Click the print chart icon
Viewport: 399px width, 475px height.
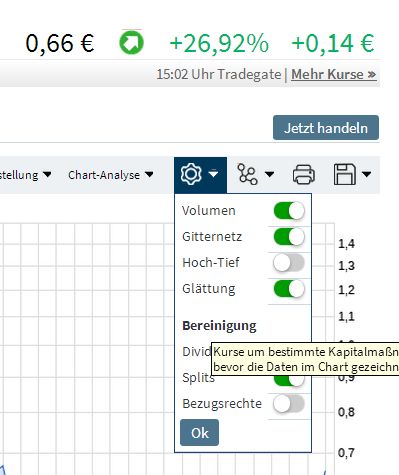click(304, 174)
